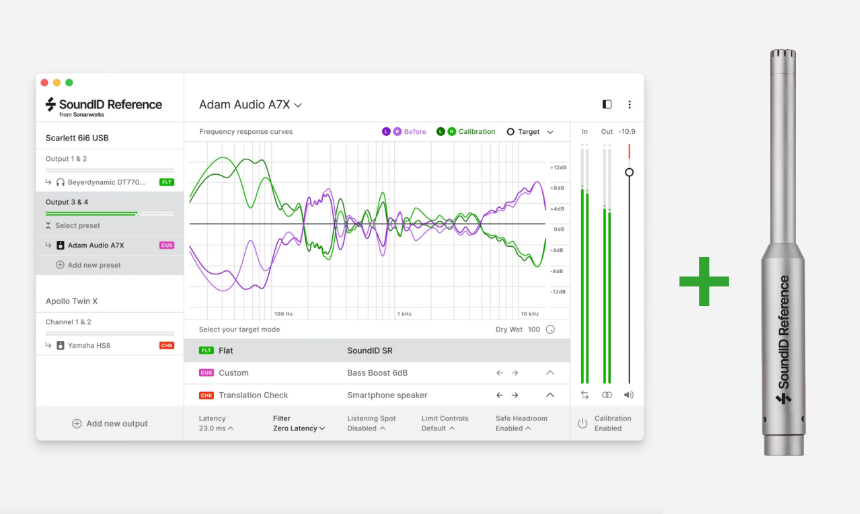Click the CHK badge on Yamaha HS8
860x514 pixels.
point(167,346)
